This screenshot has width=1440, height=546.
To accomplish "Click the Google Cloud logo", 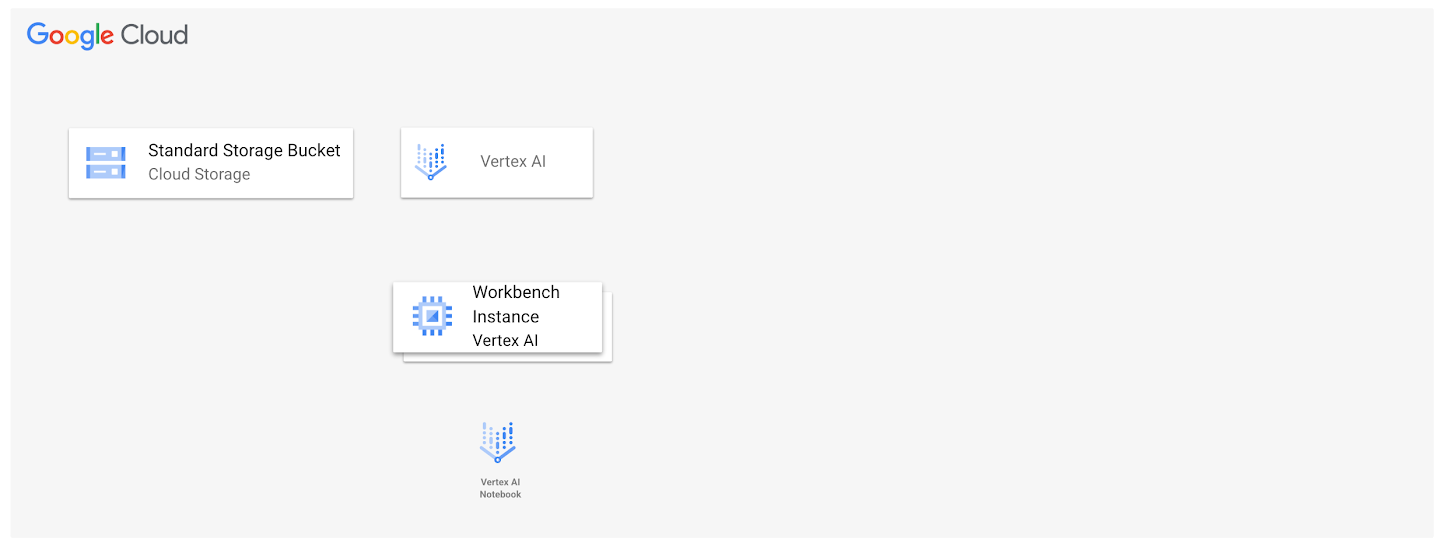I will coord(107,35).
